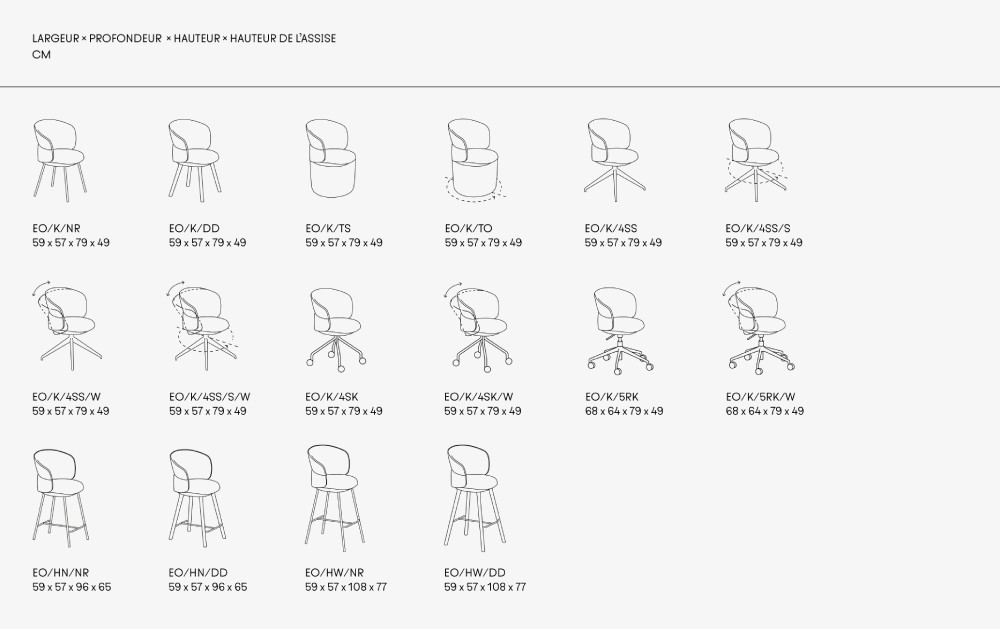The image size is (1000, 629).
Task: Click the EO/HW/NR dimensions 59 x 57 x 108 x 77
Action: [x=345, y=587]
